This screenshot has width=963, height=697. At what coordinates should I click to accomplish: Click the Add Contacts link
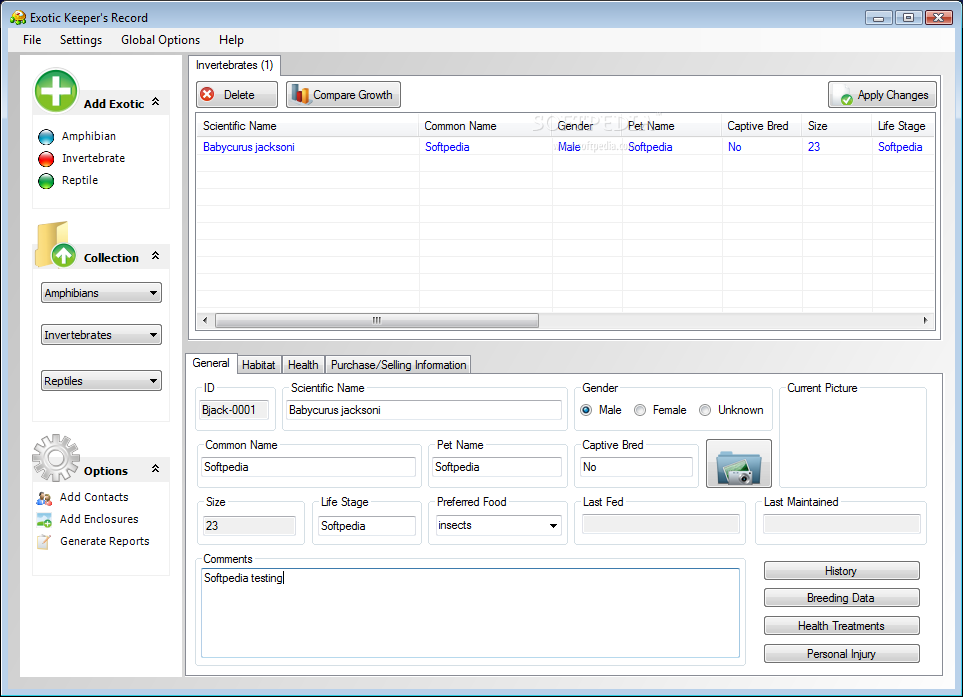(94, 497)
